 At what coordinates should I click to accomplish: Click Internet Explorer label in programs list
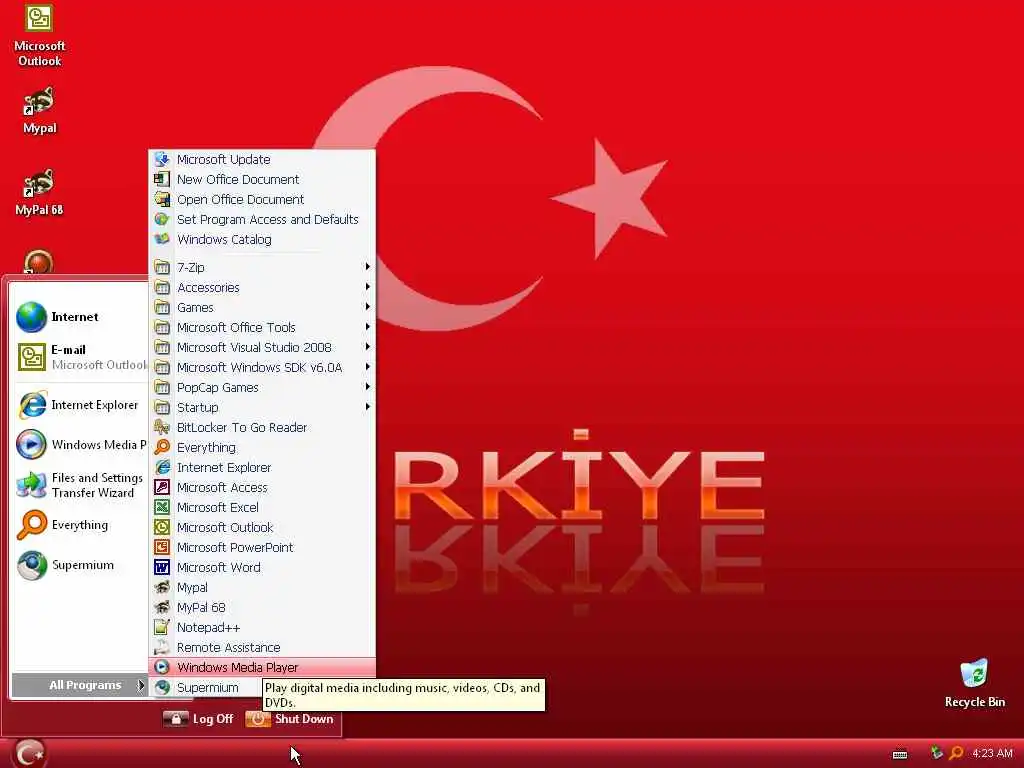224,468
